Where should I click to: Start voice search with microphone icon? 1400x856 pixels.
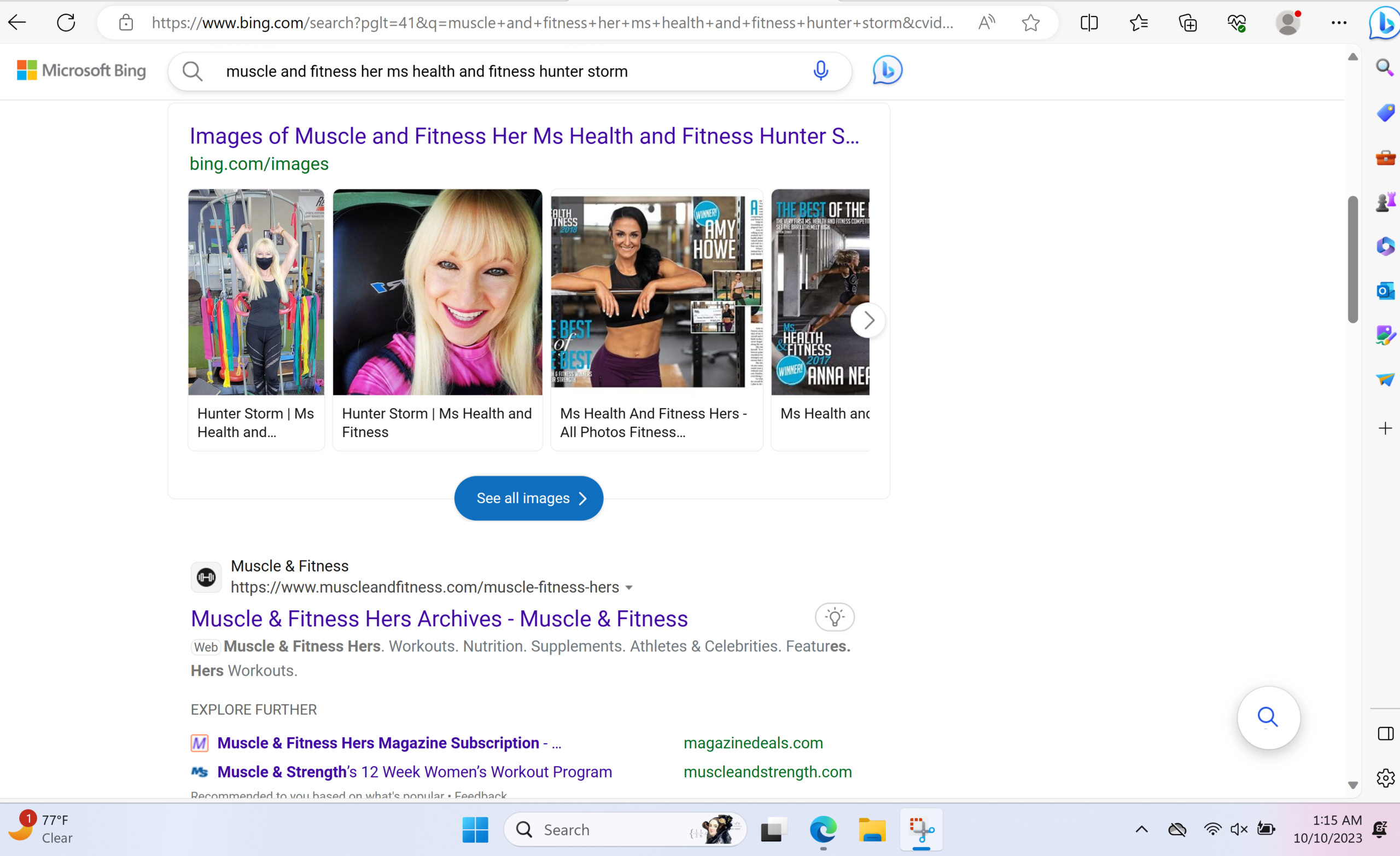820,71
